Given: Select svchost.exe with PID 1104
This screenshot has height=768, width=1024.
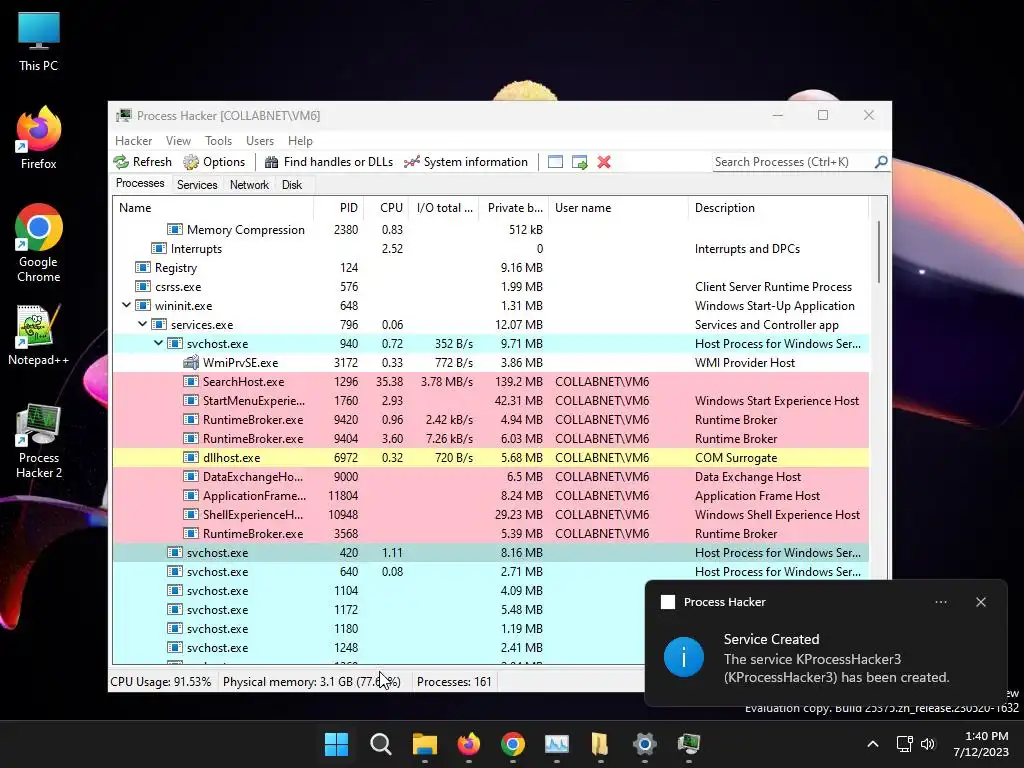Looking at the screenshot, I should point(379,590).
